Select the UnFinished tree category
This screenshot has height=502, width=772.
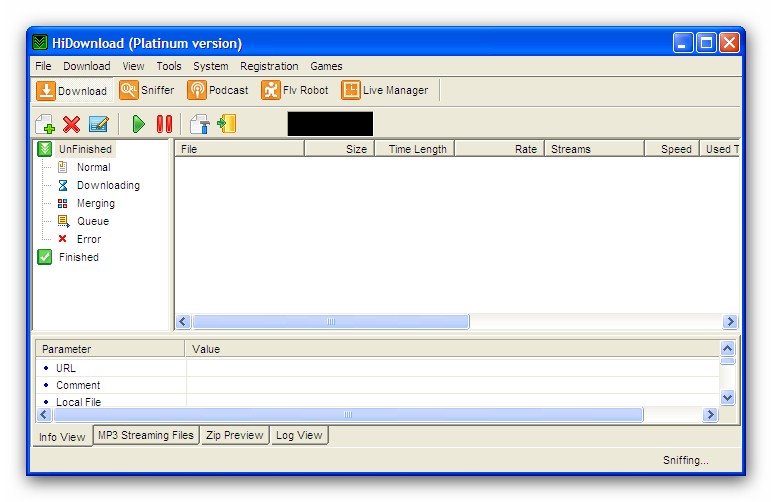85,149
